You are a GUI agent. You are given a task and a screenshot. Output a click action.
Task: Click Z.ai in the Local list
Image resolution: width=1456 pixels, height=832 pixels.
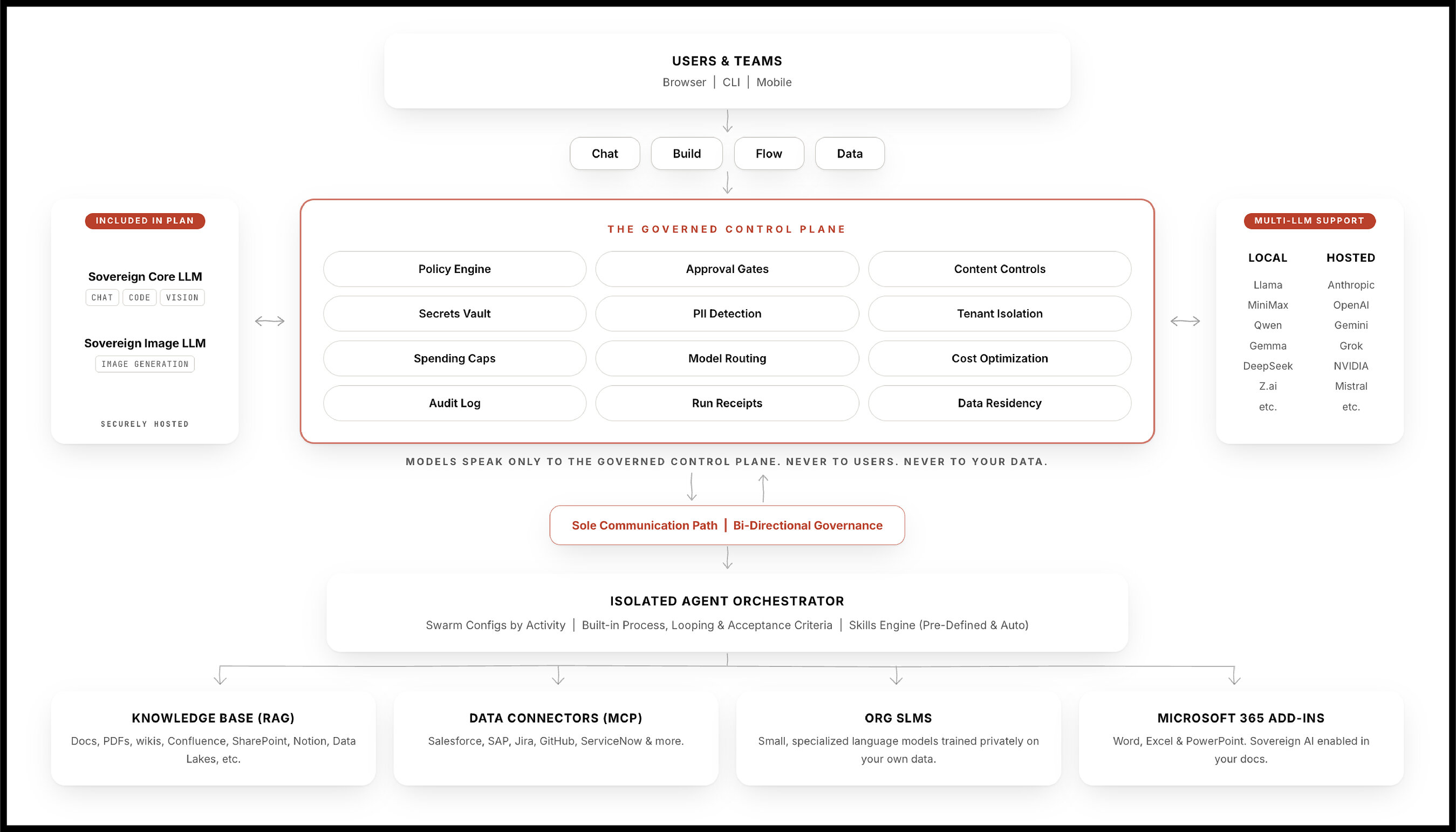coord(1268,386)
